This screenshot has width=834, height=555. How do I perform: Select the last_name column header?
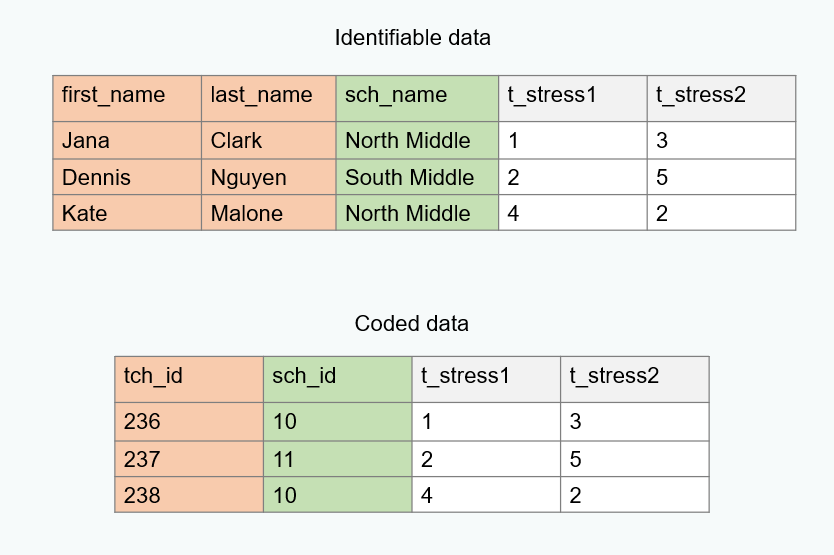coord(268,97)
